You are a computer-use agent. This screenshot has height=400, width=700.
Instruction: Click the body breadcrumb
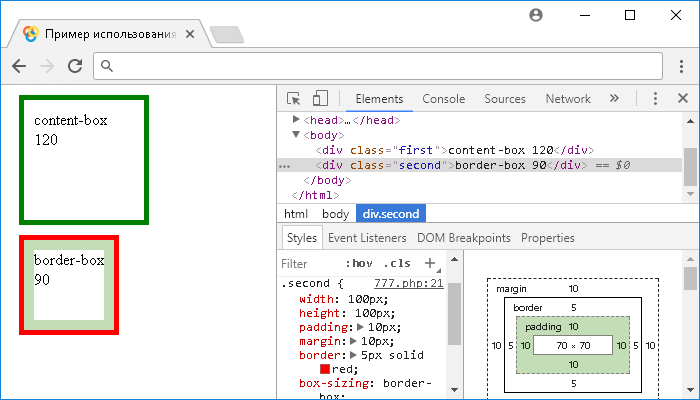click(335, 214)
